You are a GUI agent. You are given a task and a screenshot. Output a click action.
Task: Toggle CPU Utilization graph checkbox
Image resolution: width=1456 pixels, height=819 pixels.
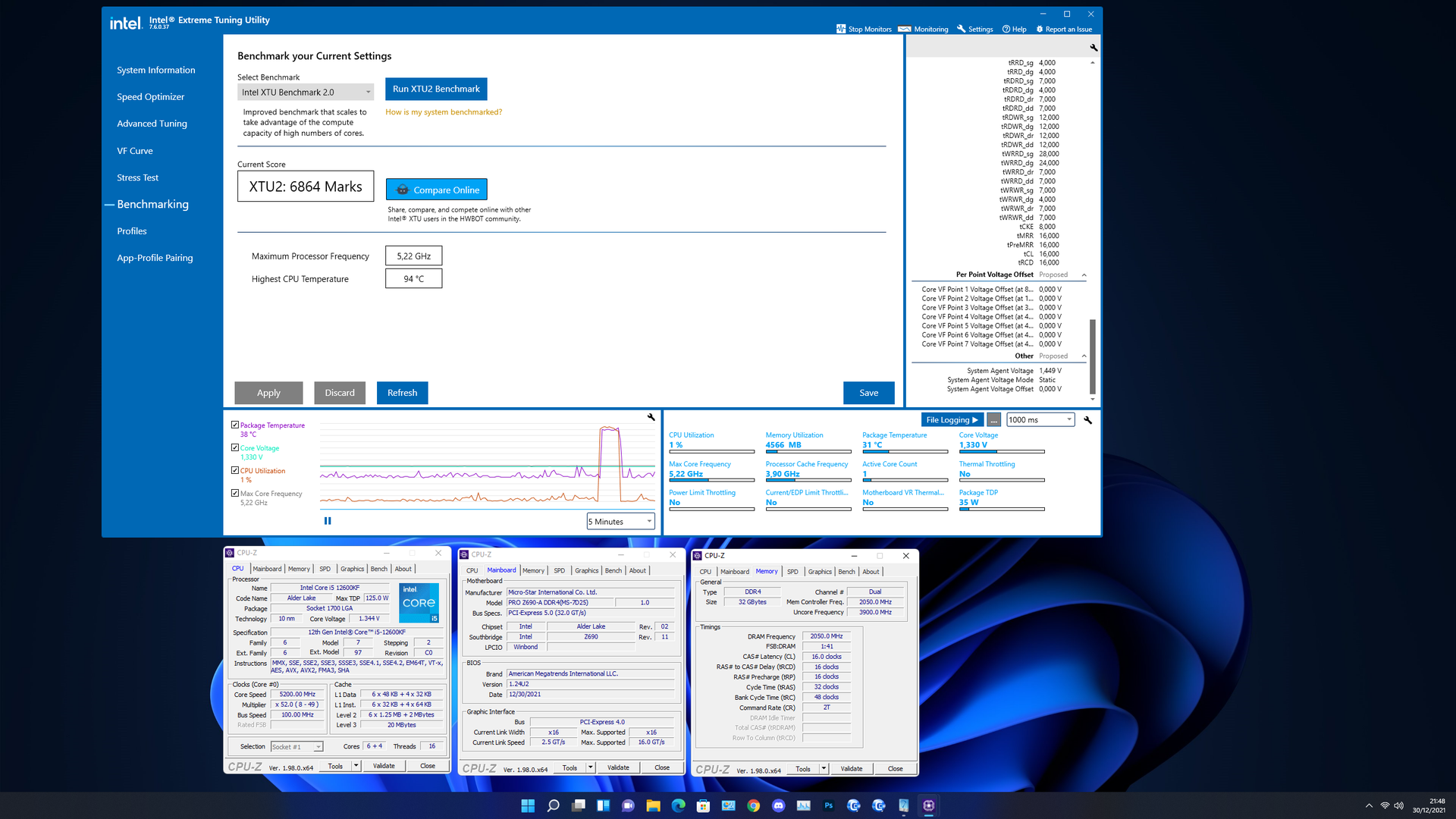[235, 470]
